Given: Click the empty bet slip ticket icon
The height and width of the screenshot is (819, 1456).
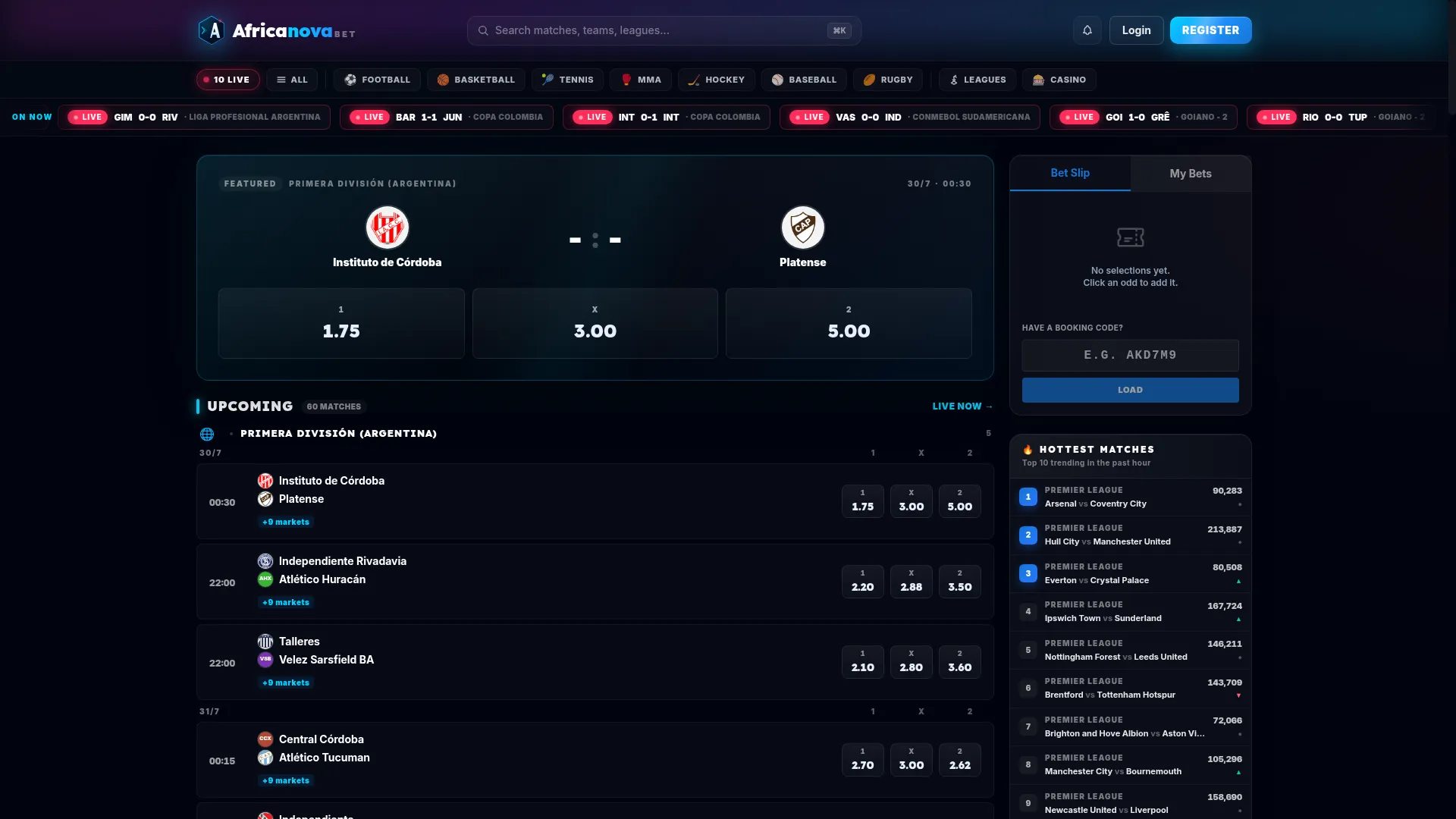Looking at the screenshot, I should pyautogui.click(x=1131, y=237).
